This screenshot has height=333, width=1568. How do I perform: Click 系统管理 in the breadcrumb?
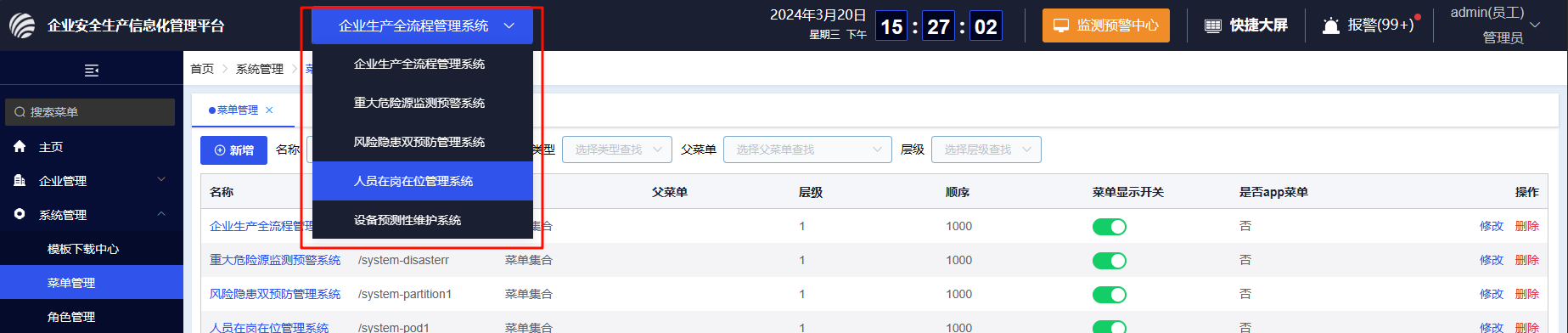click(x=260, y=69)
